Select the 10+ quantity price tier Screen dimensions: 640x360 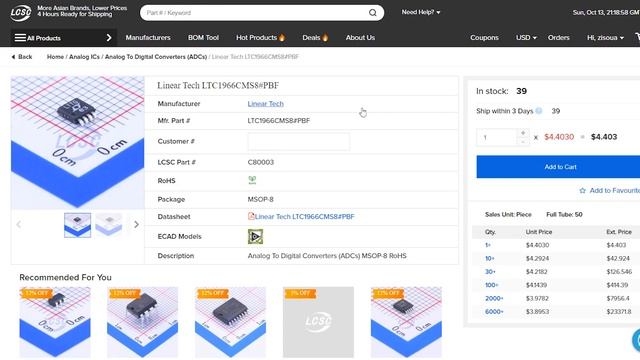point(489,258)
